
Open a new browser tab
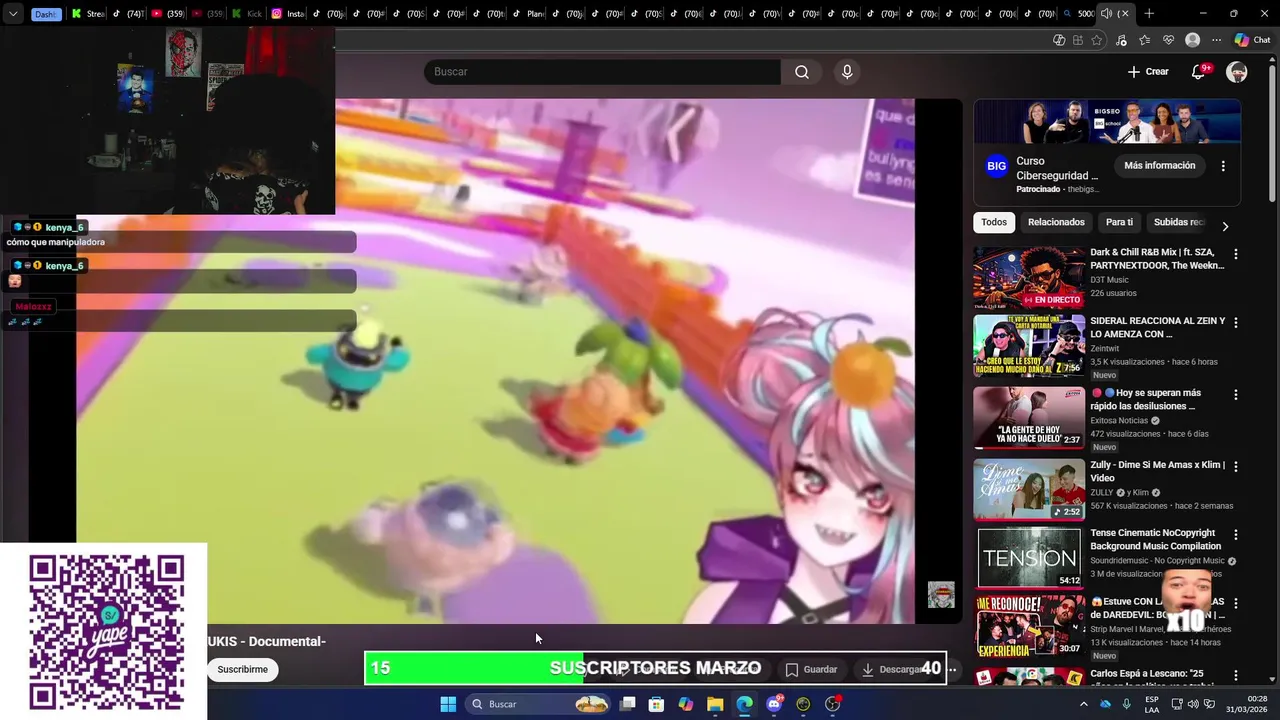click(x=1149, y=14)
